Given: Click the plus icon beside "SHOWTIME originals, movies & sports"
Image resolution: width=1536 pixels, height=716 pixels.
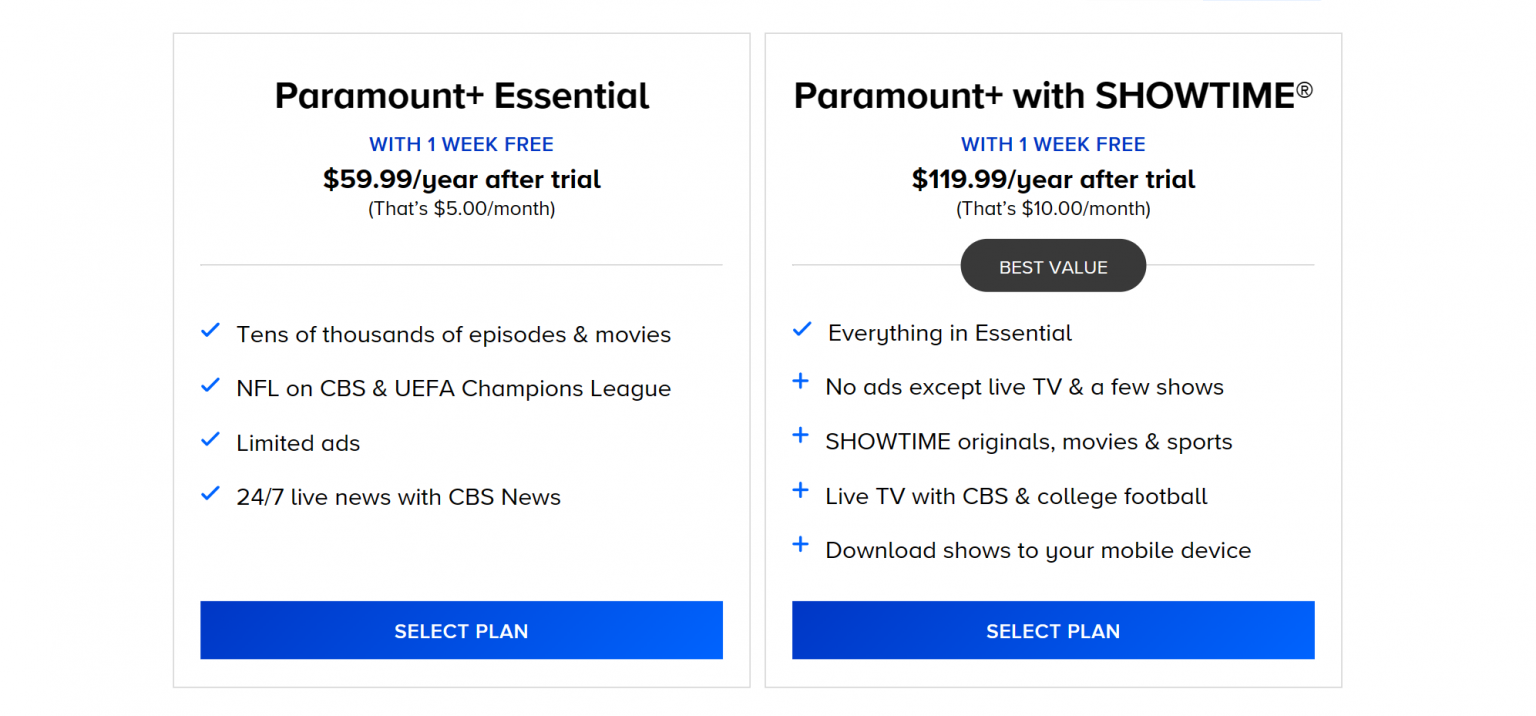Looking at the screenshot, I should [802, 436].
